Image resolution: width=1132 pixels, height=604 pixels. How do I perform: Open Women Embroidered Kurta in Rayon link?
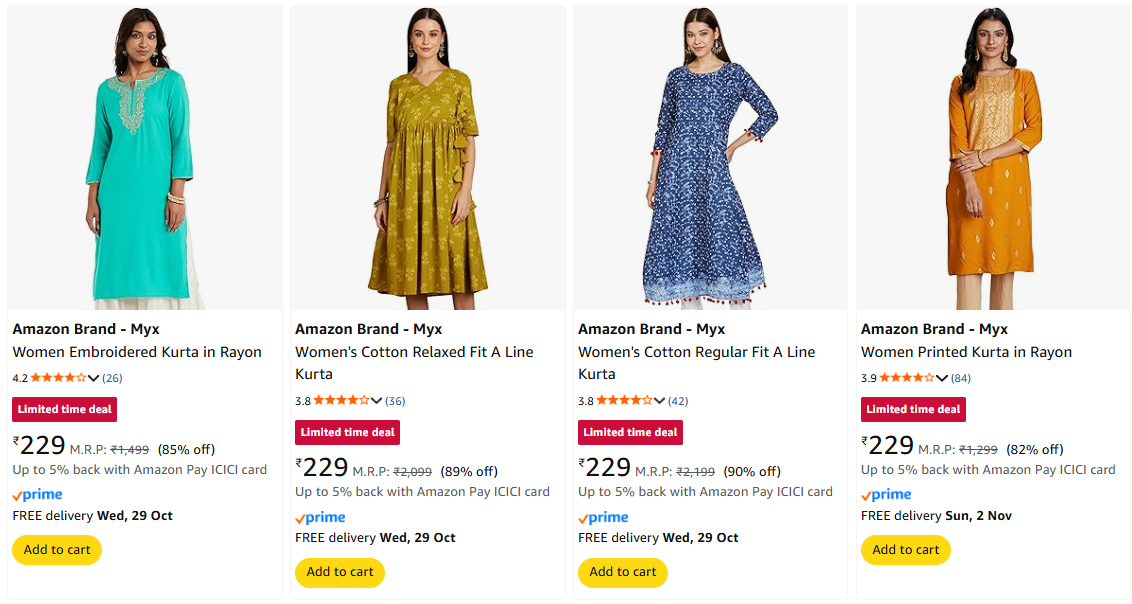pos(137,352)
